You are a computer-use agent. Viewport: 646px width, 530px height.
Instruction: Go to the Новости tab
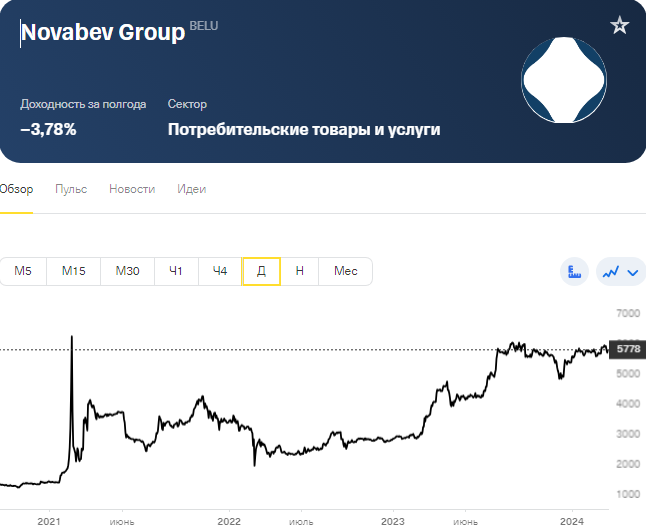pyautogui.click(x=132, y=189)
